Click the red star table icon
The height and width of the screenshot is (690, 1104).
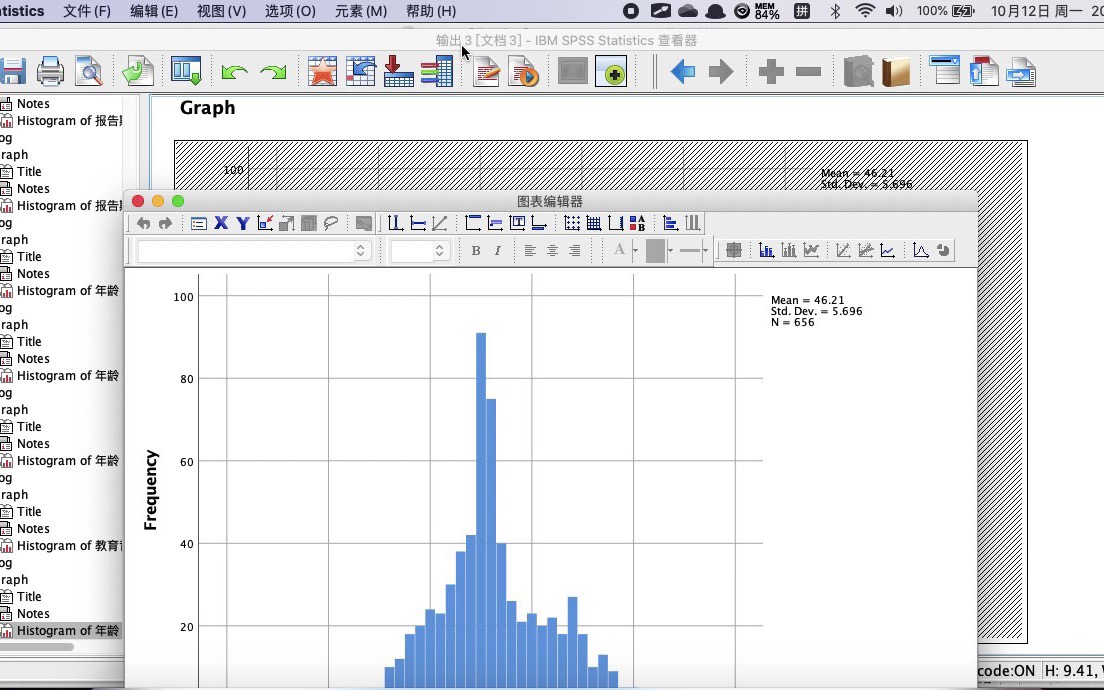[x=322, y=72]
